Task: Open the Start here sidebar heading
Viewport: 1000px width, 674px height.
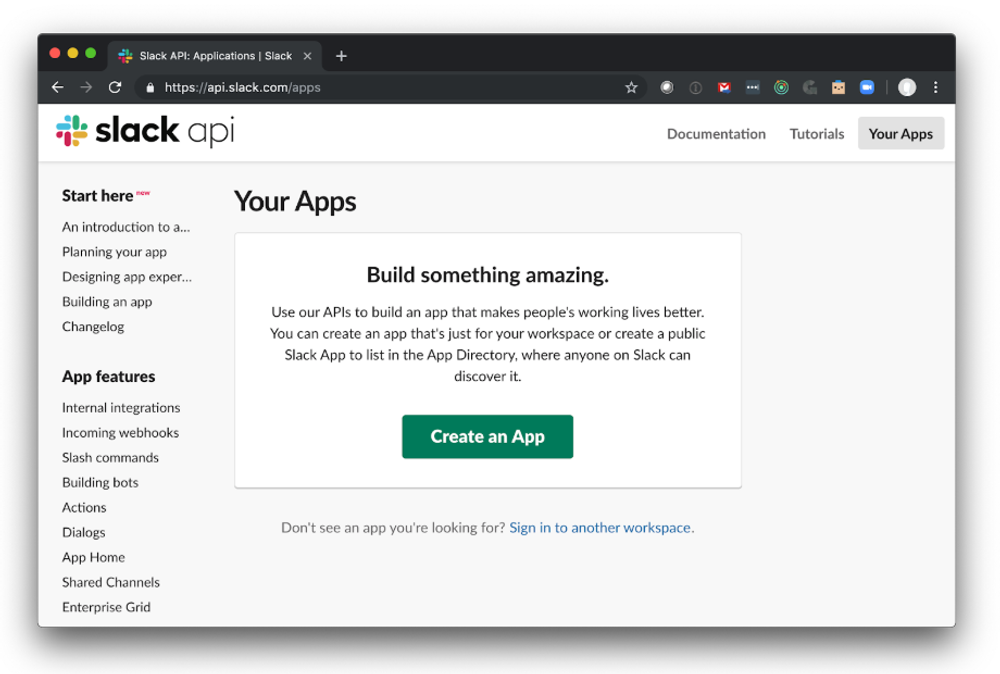Action: pyautogui.click(x=98, y=196)
